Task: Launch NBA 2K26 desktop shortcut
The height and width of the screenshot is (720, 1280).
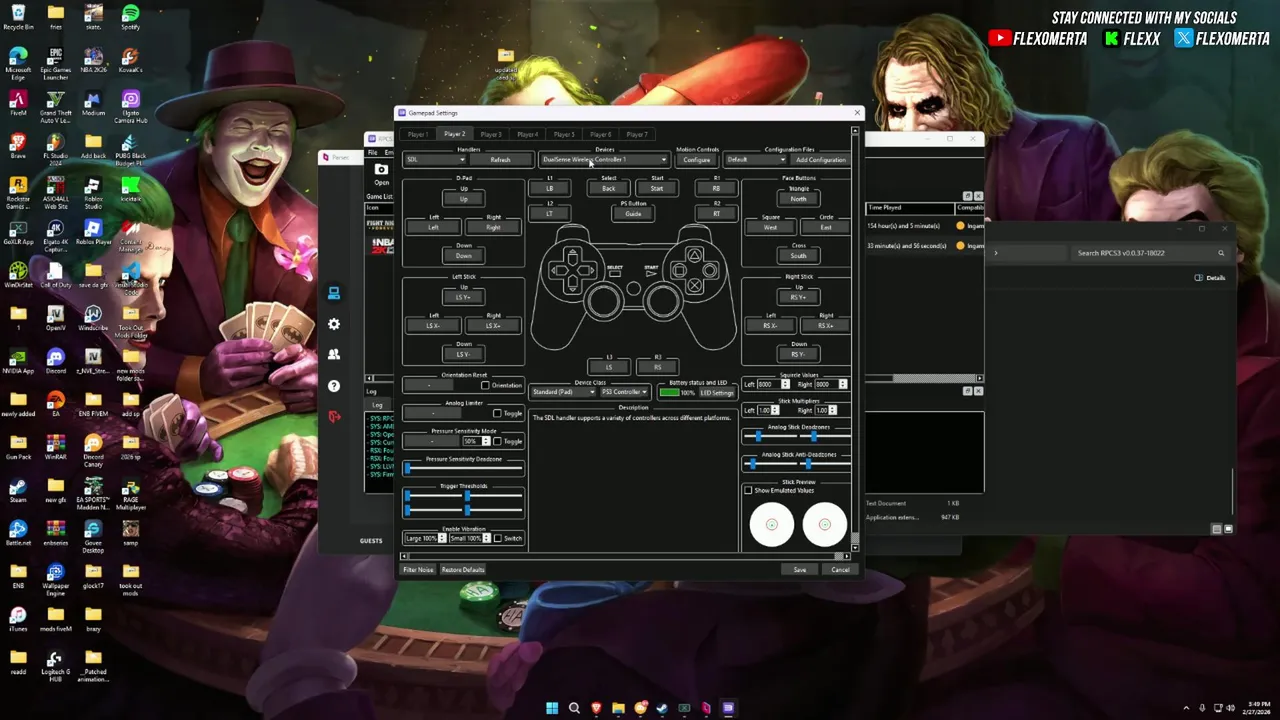Action: pyautogui.click(x=93, y=60)
